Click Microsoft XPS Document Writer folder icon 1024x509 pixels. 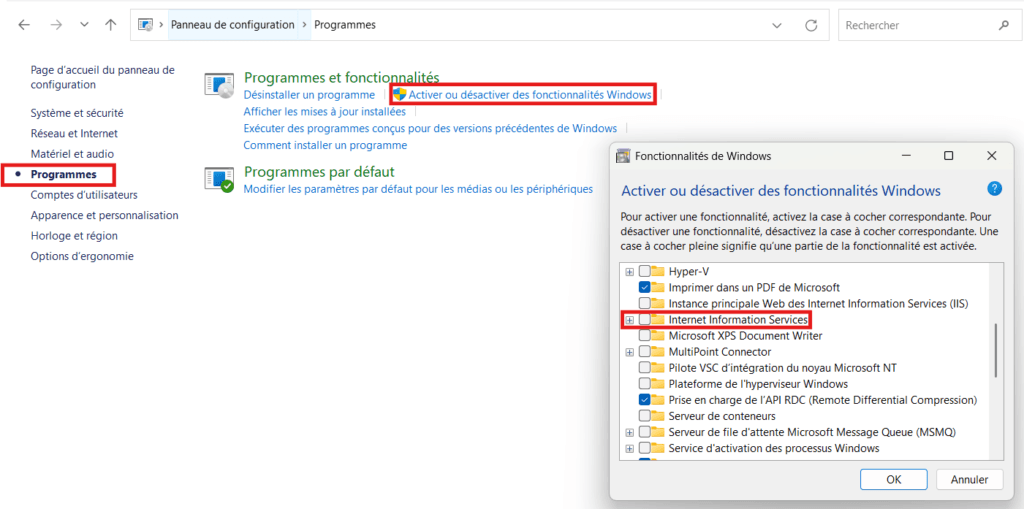(658, 336)
